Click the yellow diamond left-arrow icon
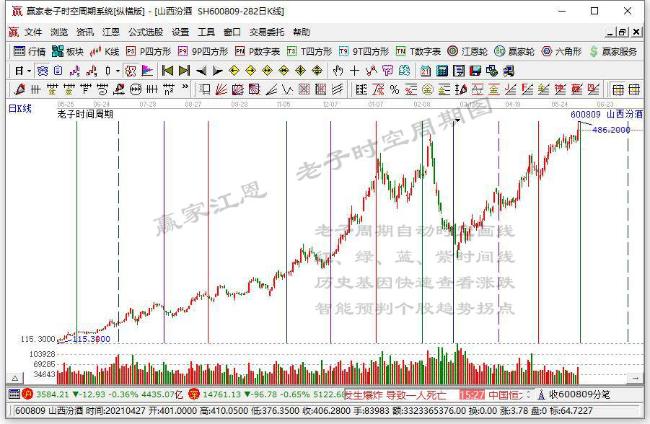This screenshot has height=424, width=650. pyautogui.click(x=234, y=71)
